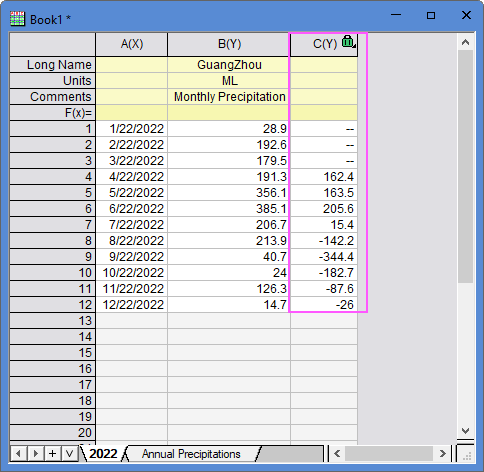Open the sheet list V dropdown button

[x=70, y=454]
